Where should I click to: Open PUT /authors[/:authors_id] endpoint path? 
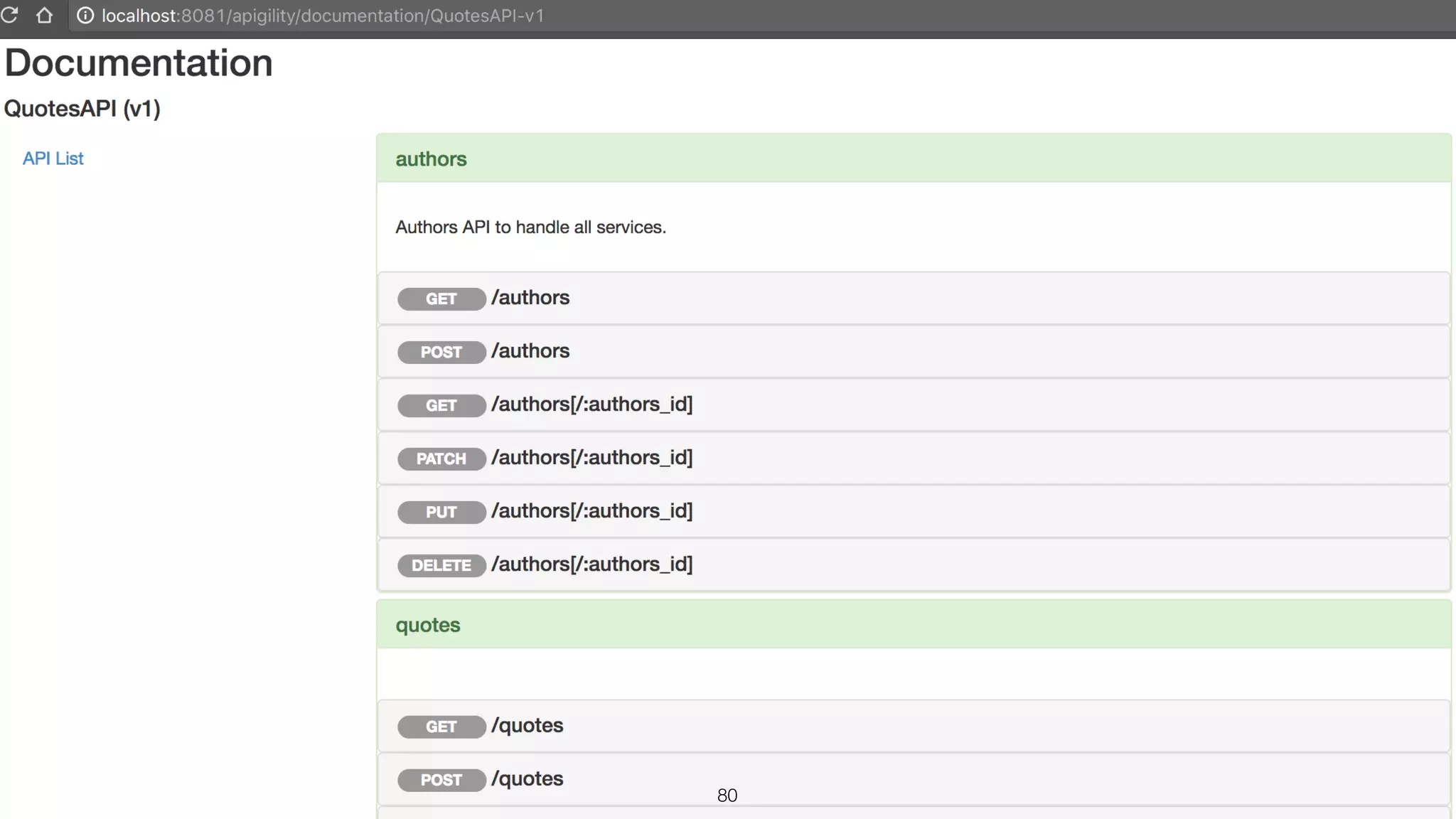[591, 511]
